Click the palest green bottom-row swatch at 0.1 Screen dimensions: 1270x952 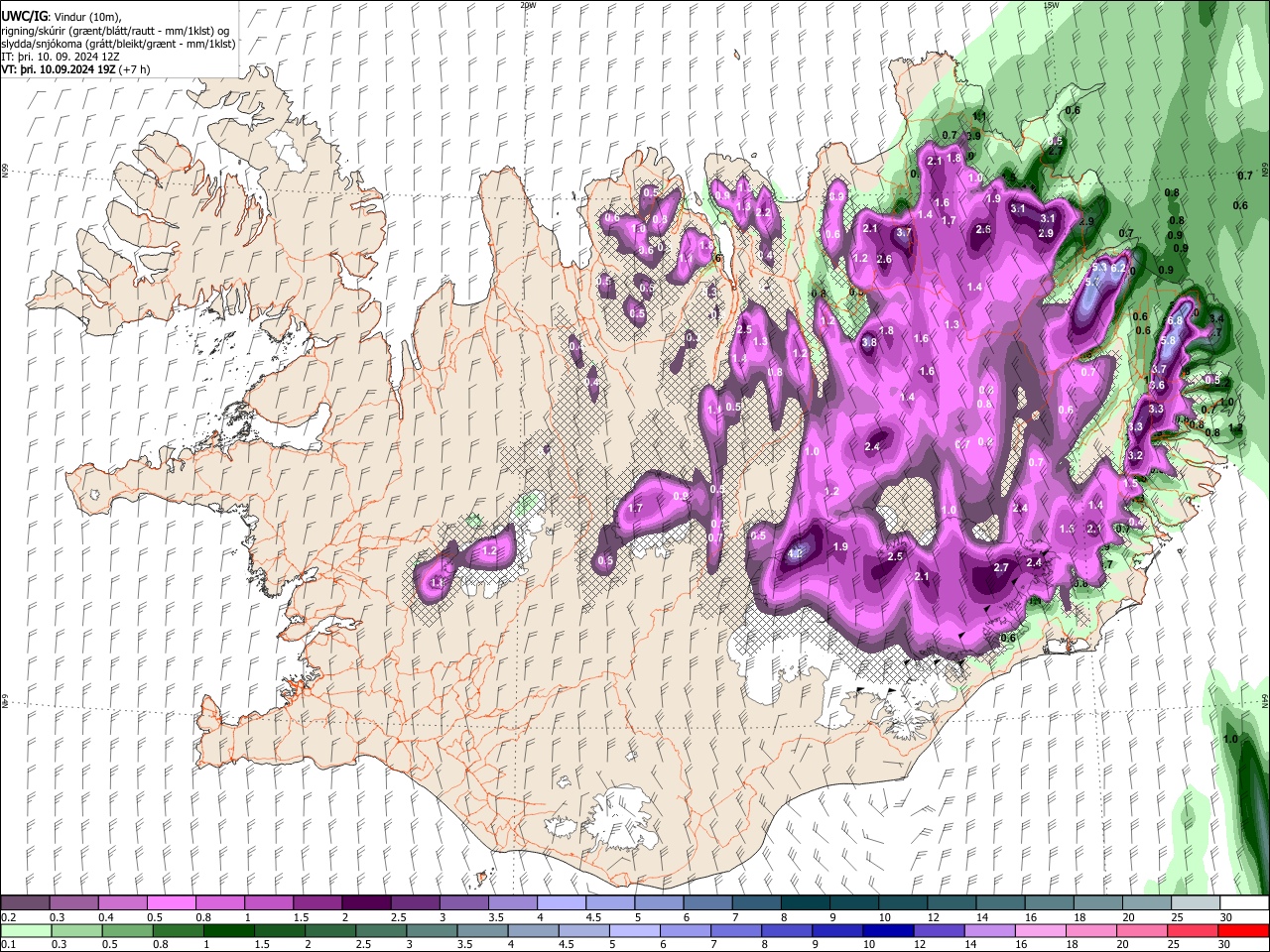[25, 931]
